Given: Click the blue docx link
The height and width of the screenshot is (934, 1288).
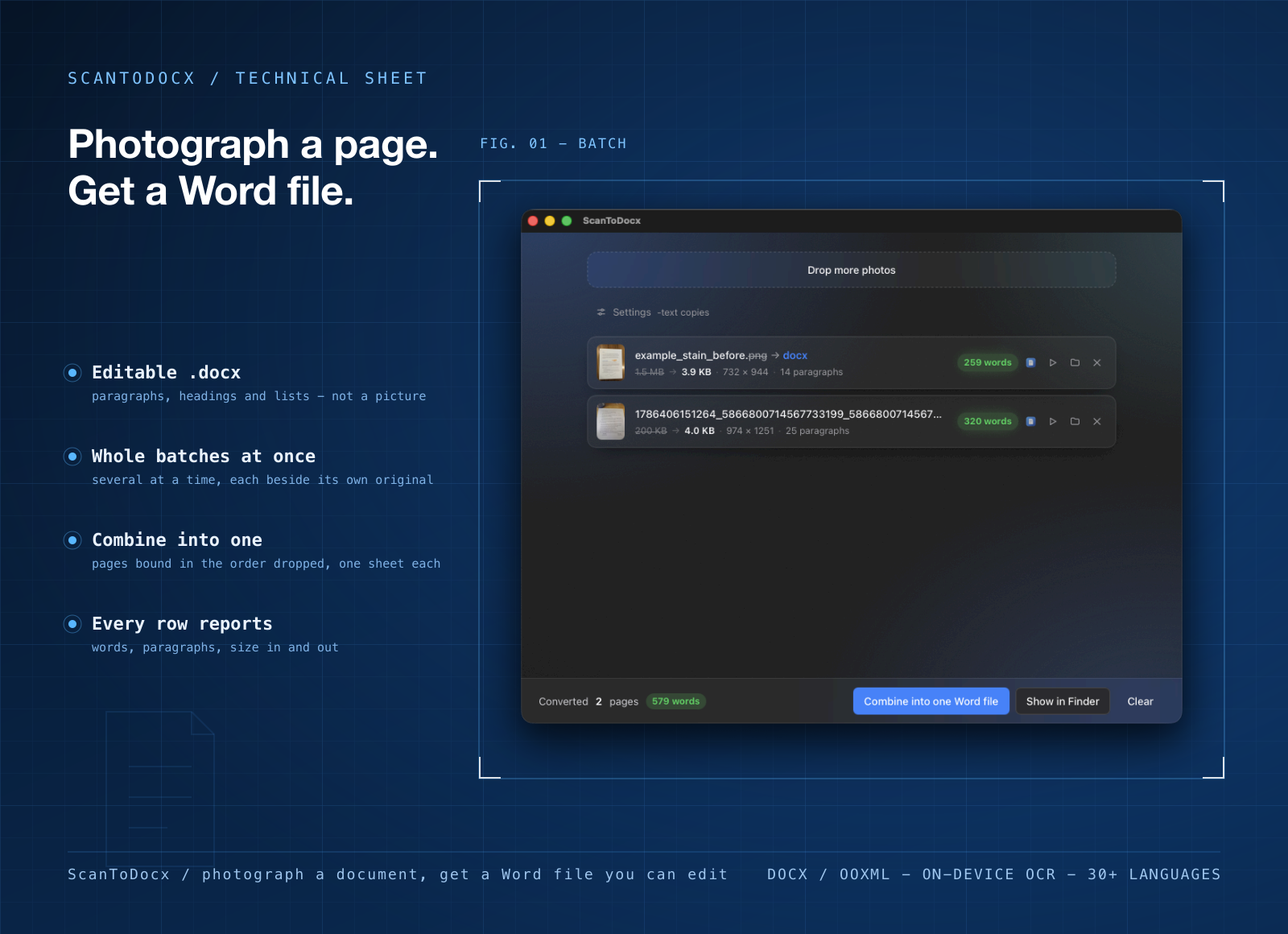Looking at the screenshot, I should [795, 355].
